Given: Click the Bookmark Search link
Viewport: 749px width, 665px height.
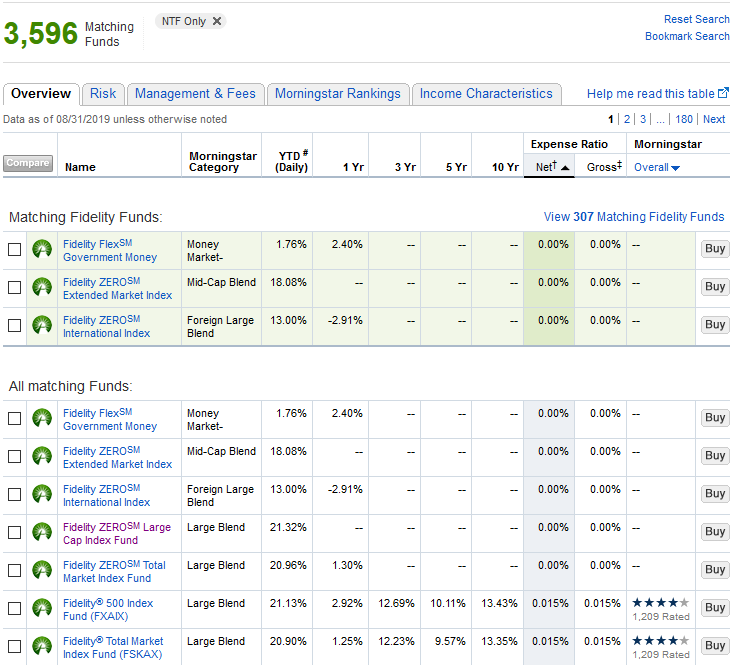Looking at the screenshot, I should pos(687,36).
